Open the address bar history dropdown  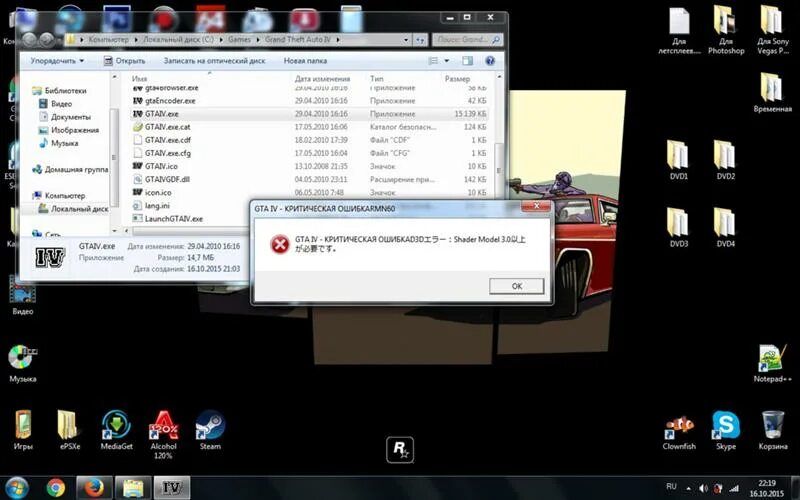(x=406, y=39)
